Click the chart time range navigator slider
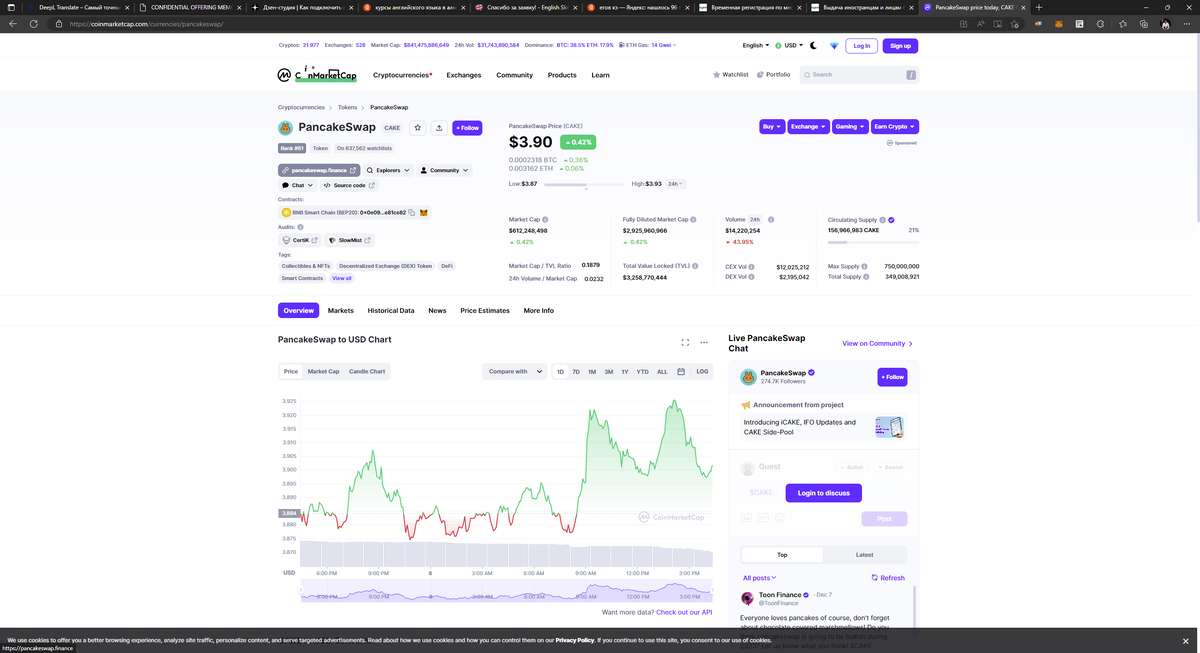Viewport: 1200px width, 653px height. 507,592
